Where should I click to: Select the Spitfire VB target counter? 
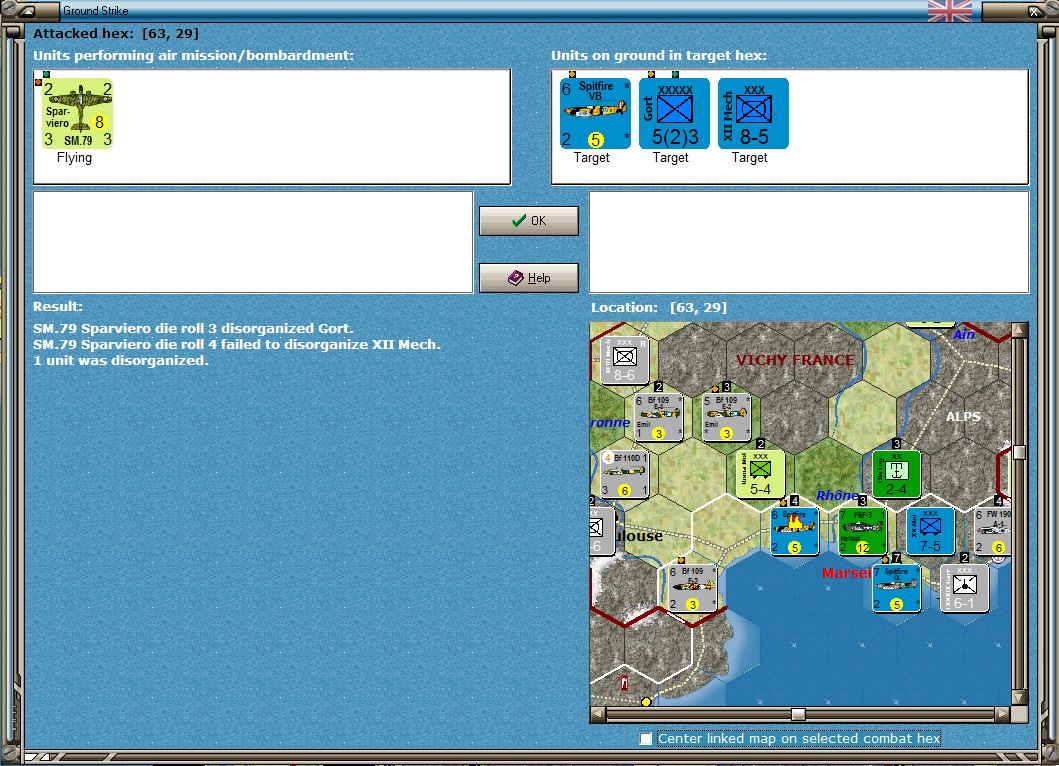tap(595, 113)
